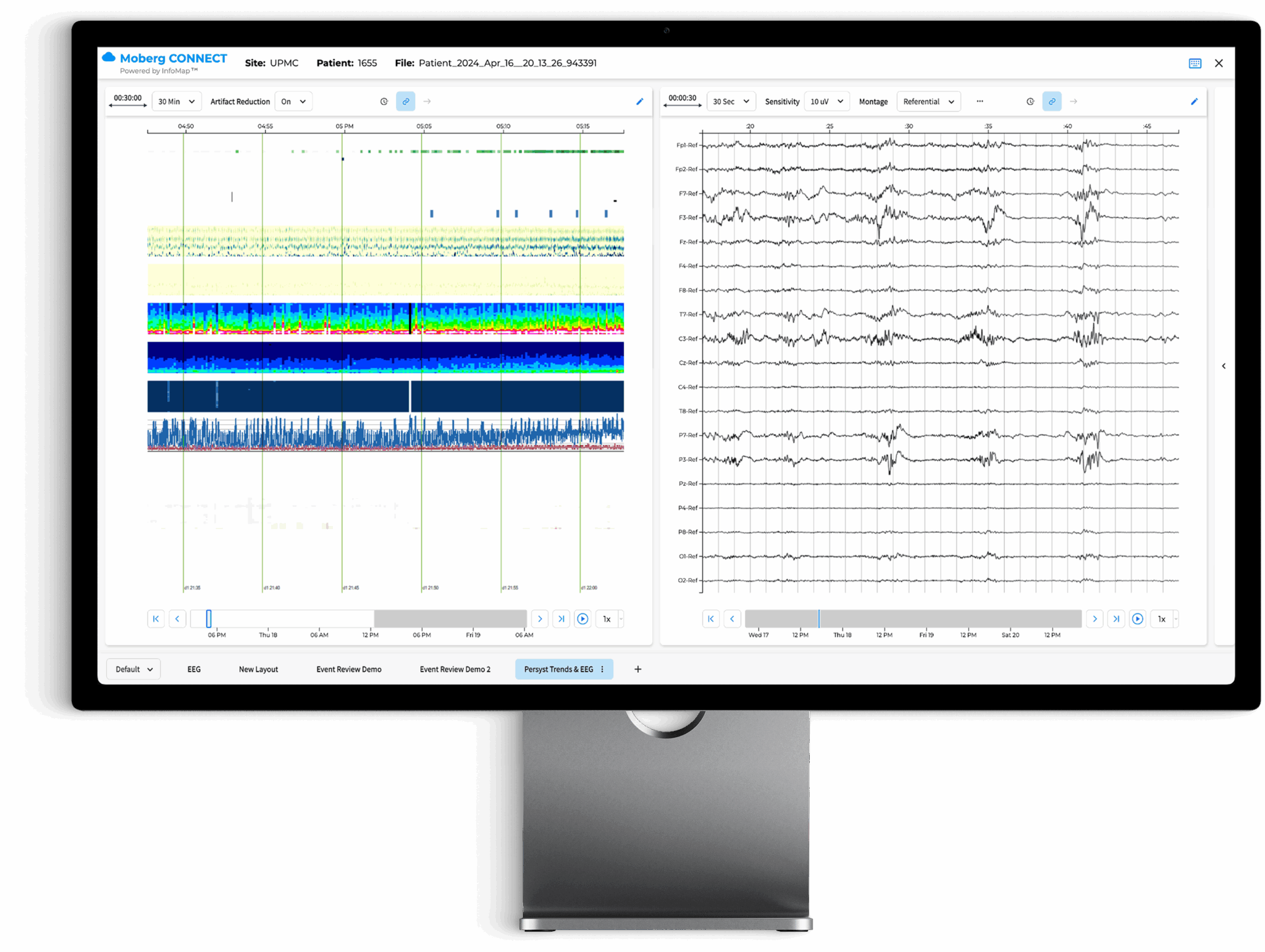Click the forward arrow on trends panel toolbar
Viewport: 1265px width, 952px height.
(427, 101)
